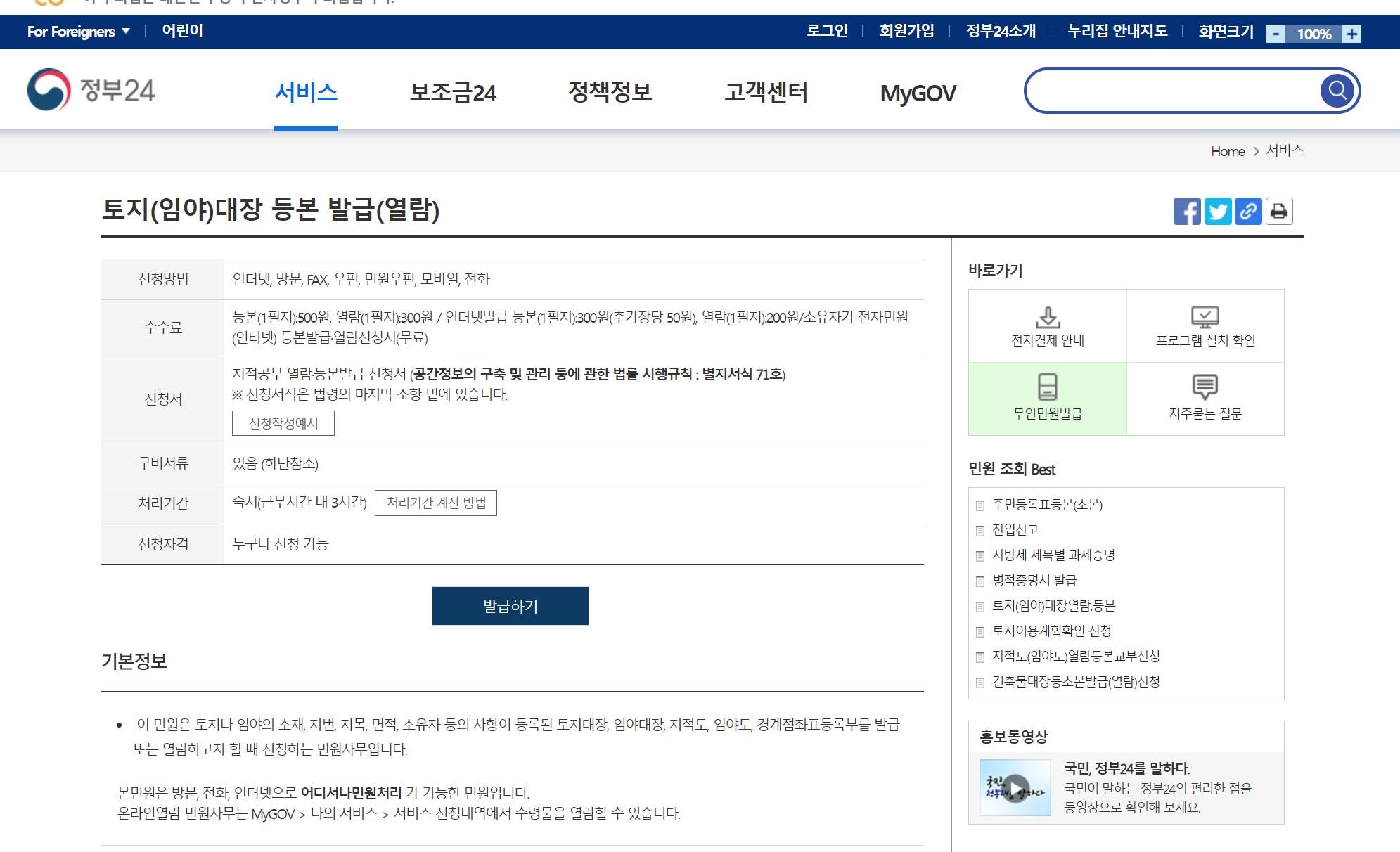Image resolution: width=1400 pixels, height=852 pixels.
Task: Switch to the 보조금24 tab
Action: [454, 92]
